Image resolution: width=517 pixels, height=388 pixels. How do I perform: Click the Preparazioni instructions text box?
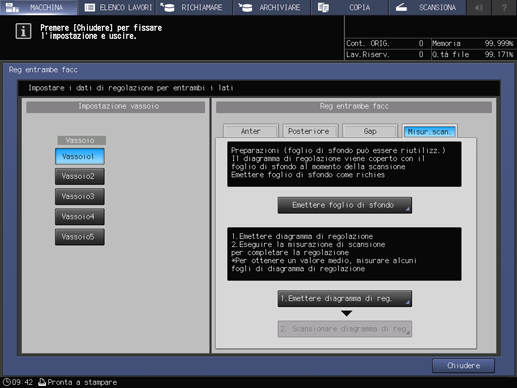point(344,164)
